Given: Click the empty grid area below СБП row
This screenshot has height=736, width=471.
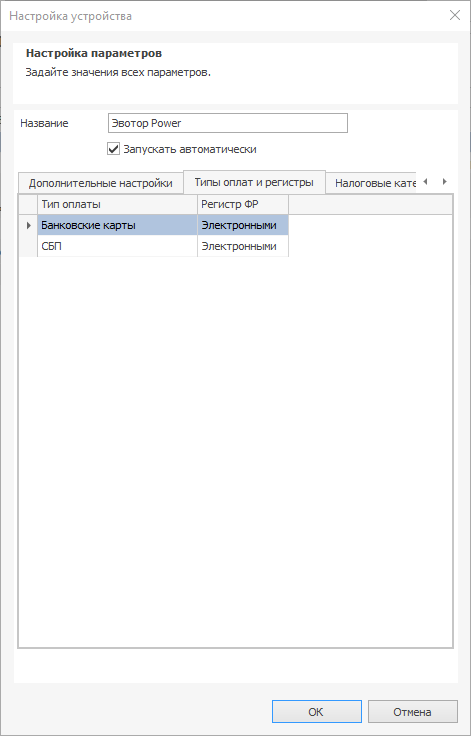Looking at the screenshot, I should (235, 451).
